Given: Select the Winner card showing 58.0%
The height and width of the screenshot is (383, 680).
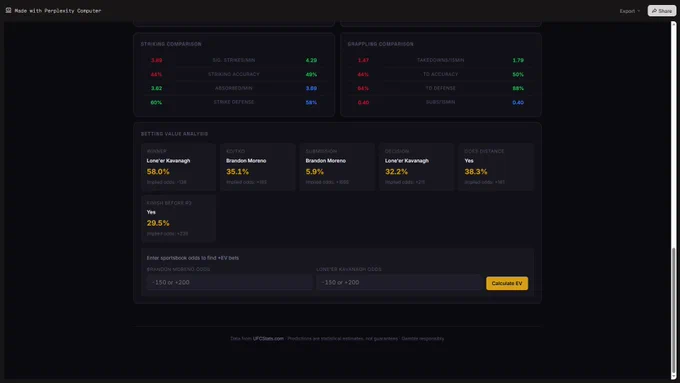Looking at the screenshot, I should coord(178,167).
